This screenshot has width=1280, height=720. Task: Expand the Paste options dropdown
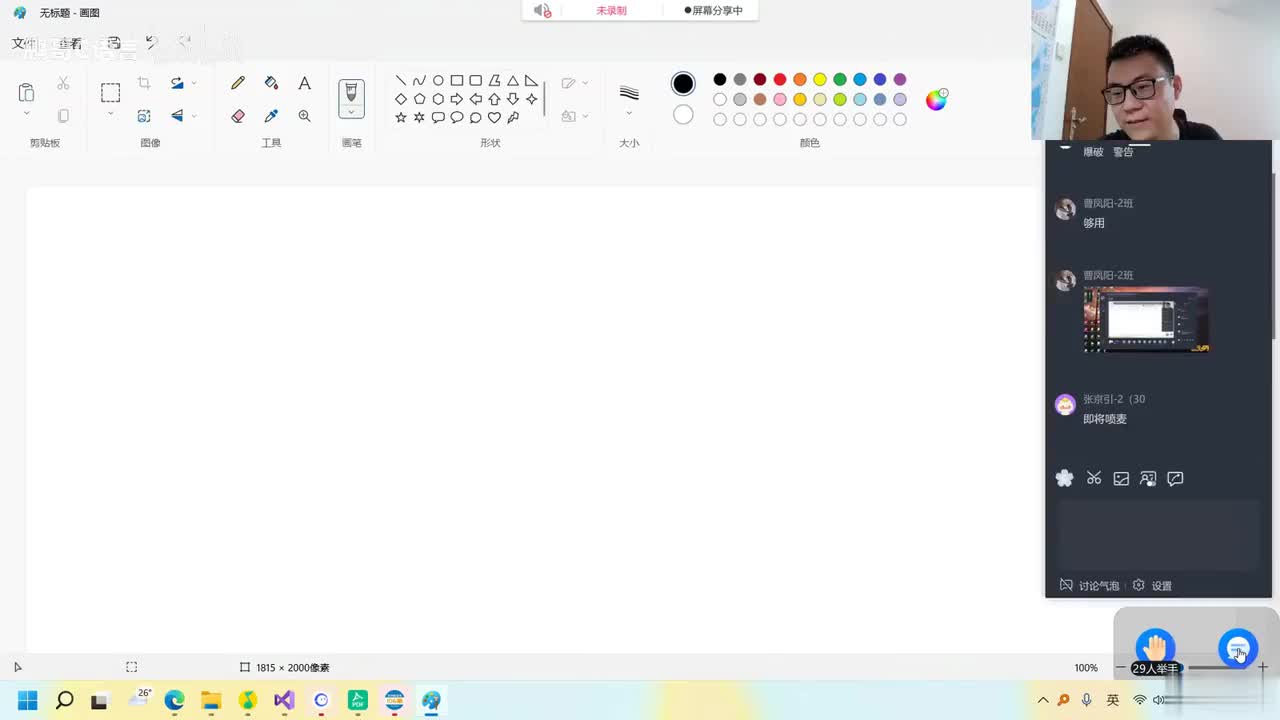[26, 114]
